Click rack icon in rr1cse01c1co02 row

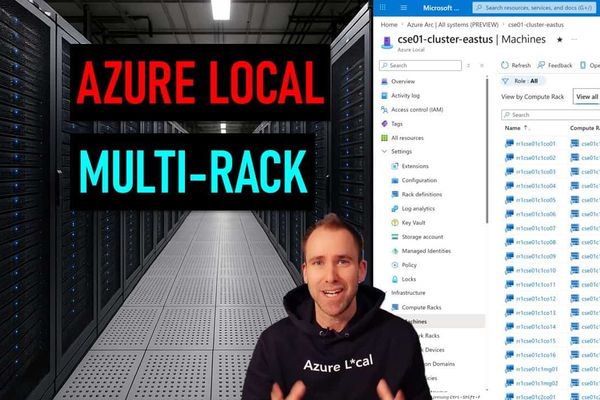click(x=575, y=158)
